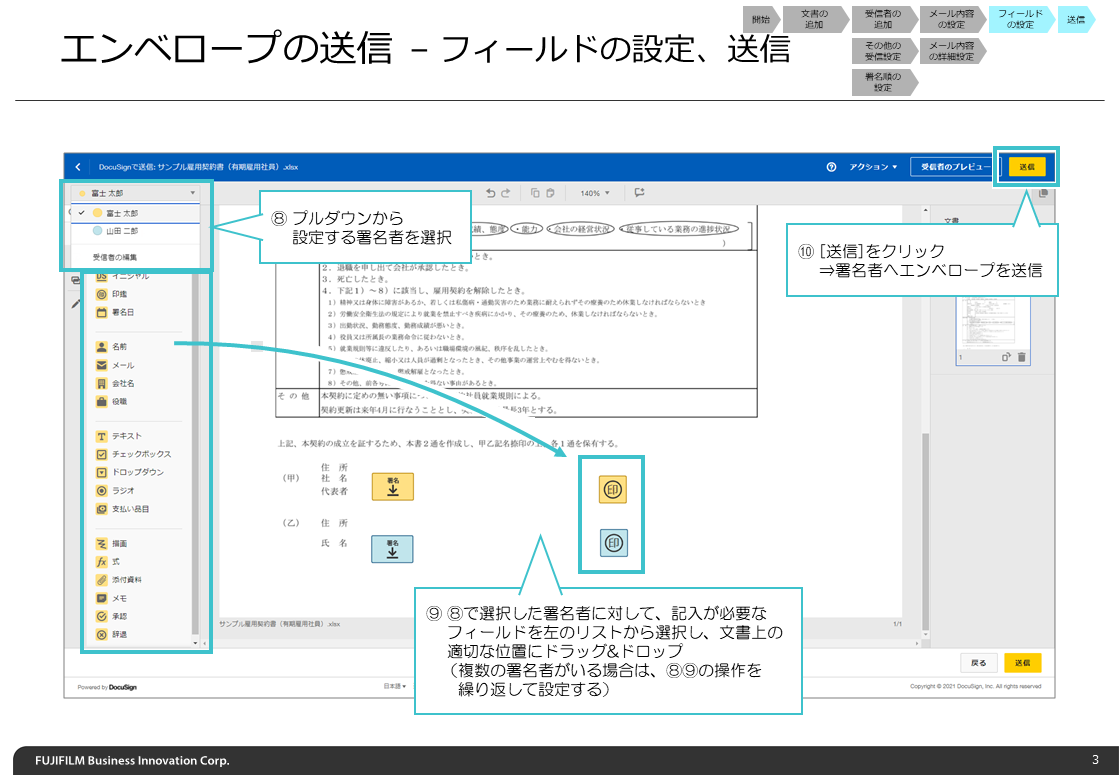1119x775 pixels.
Task: Open the アクション dropdown menu
Action: (x=873, y=167)
